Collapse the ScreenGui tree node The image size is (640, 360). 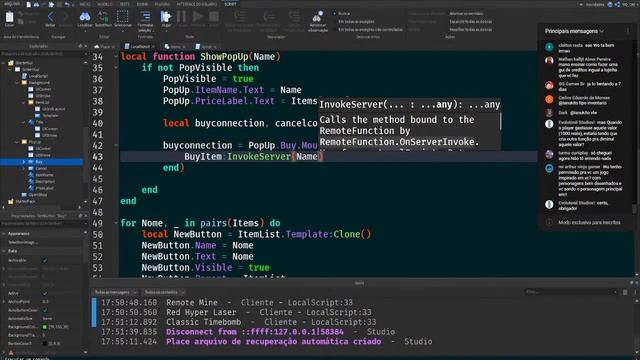point(11,69)
